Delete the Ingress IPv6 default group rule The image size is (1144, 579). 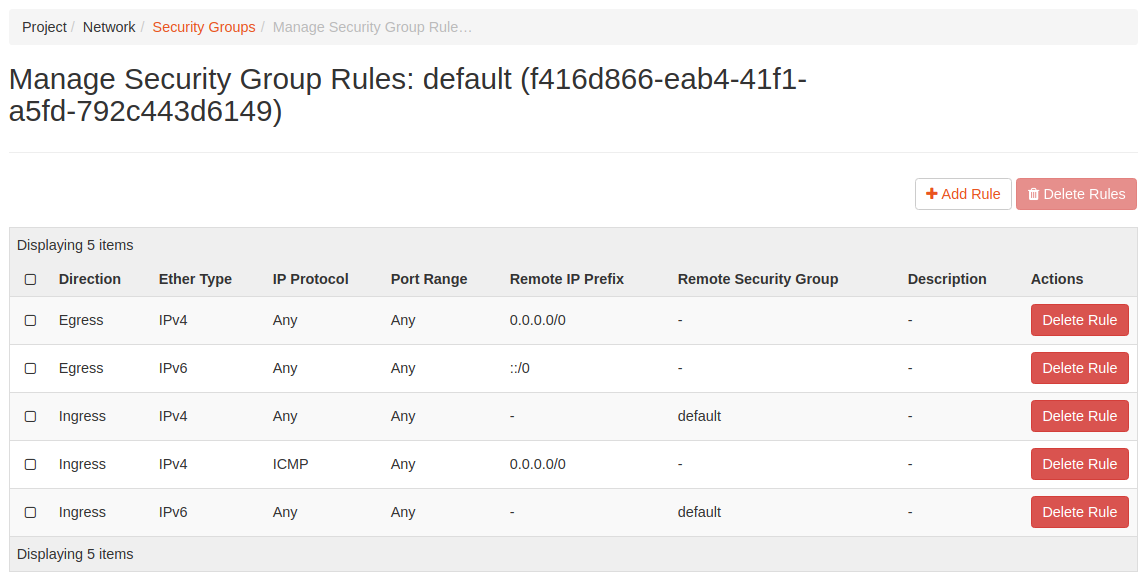1079,512
